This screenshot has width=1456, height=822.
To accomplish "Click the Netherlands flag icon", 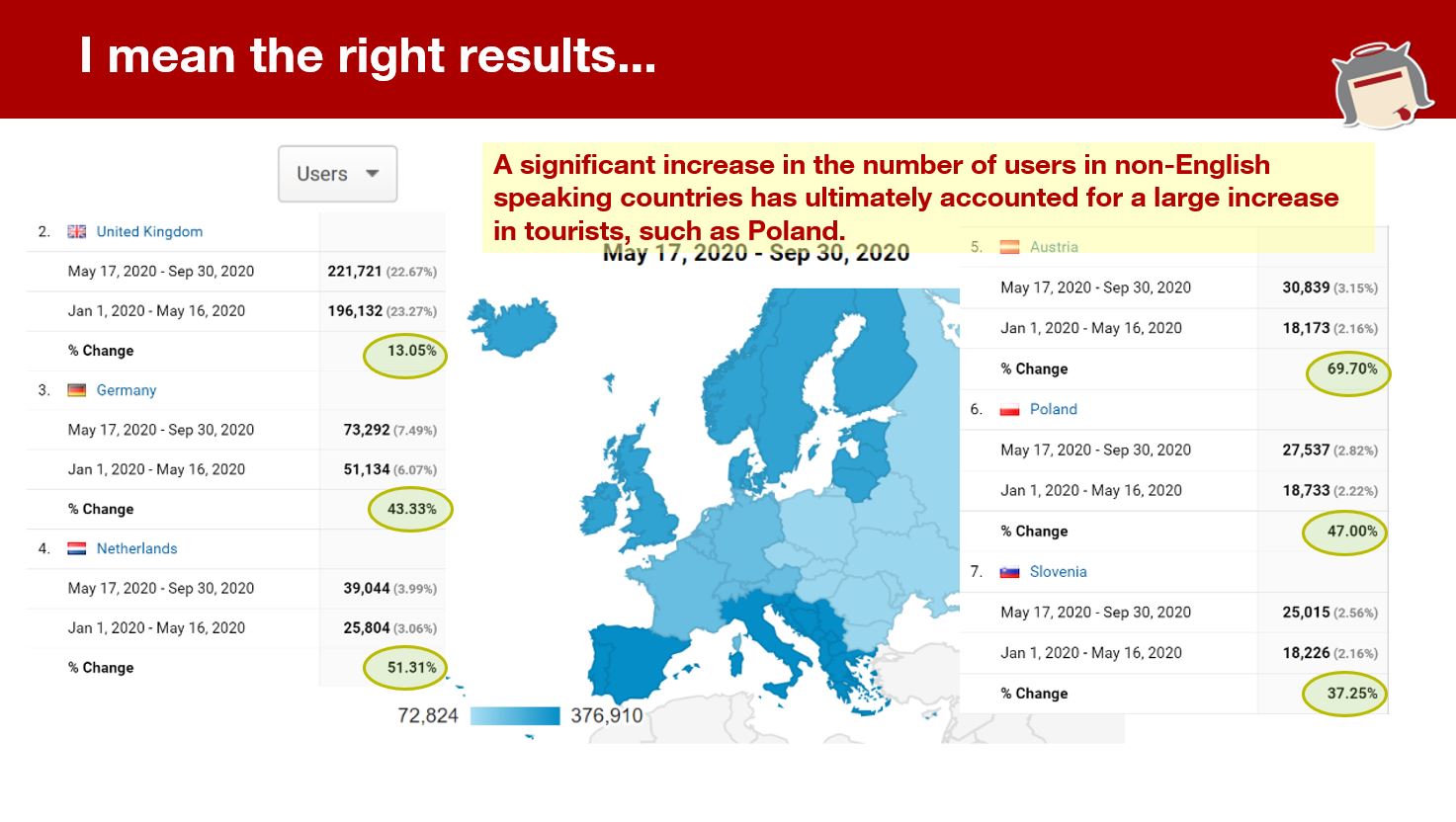I will coord(76,548).
